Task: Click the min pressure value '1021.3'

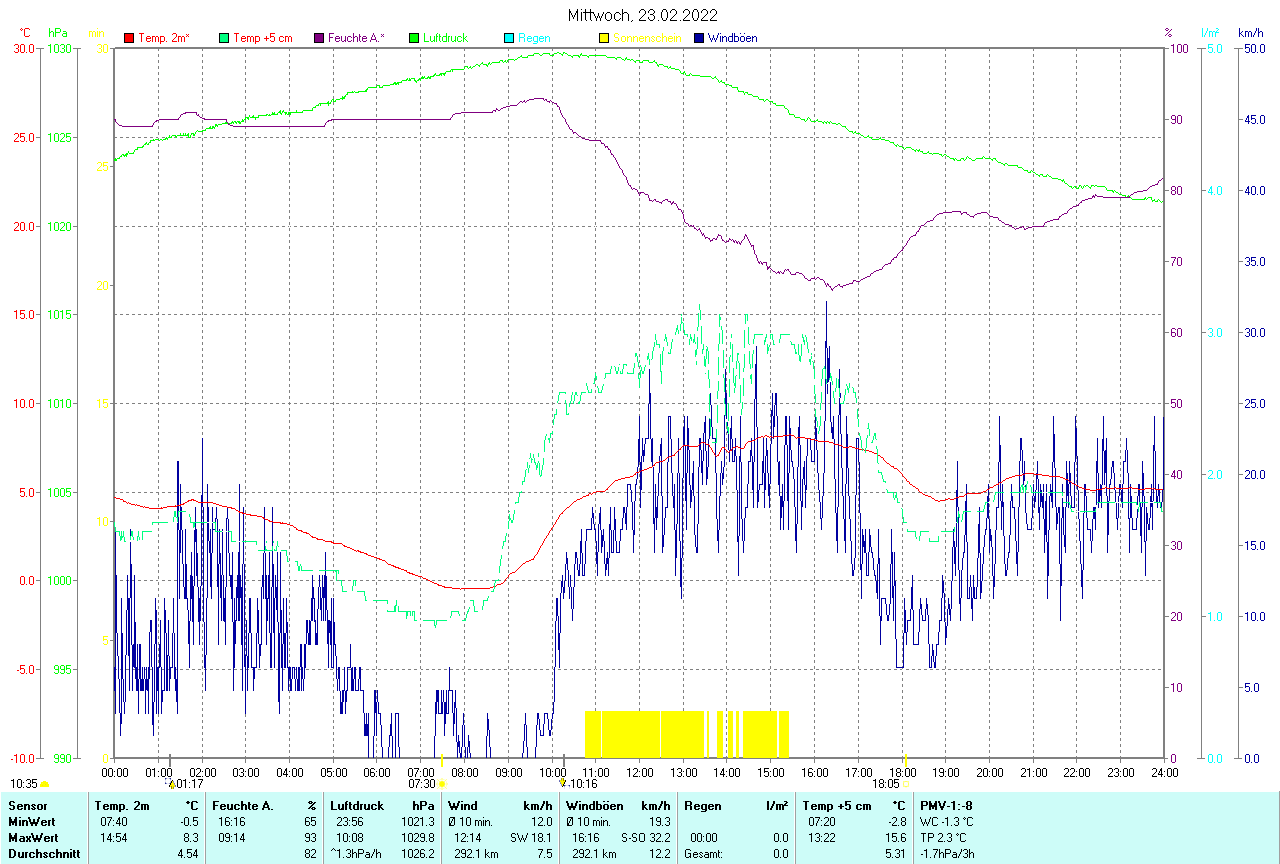Action: pos(418,821)
